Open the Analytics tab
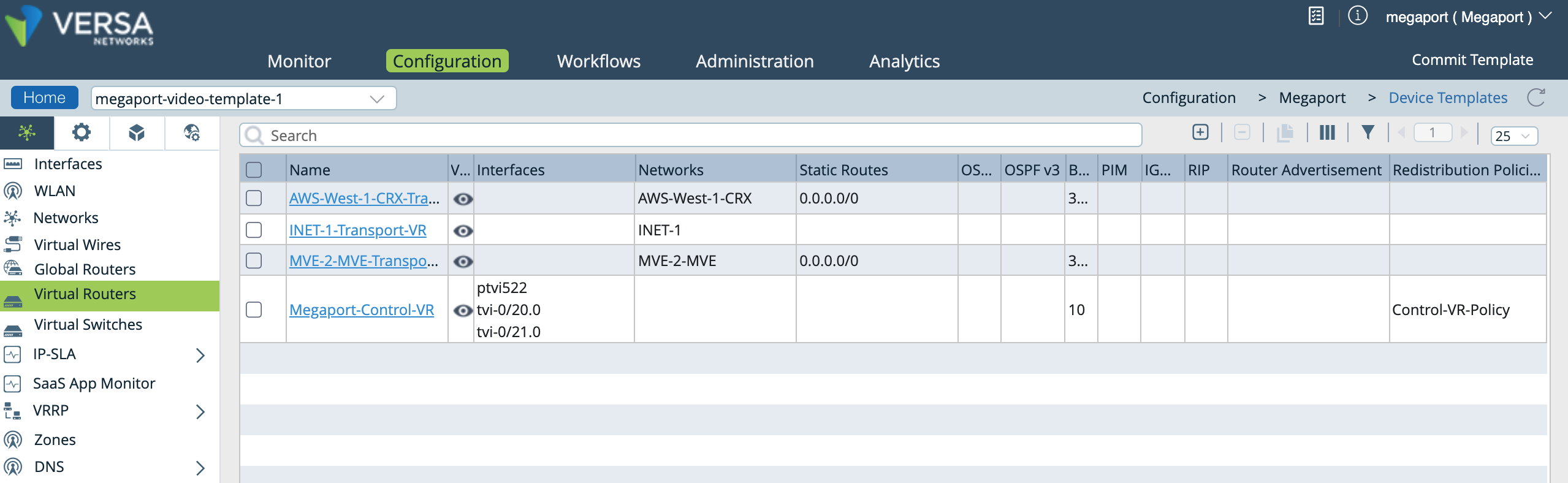The height and width of the screenshot is (483, 1568). (904, 61)
